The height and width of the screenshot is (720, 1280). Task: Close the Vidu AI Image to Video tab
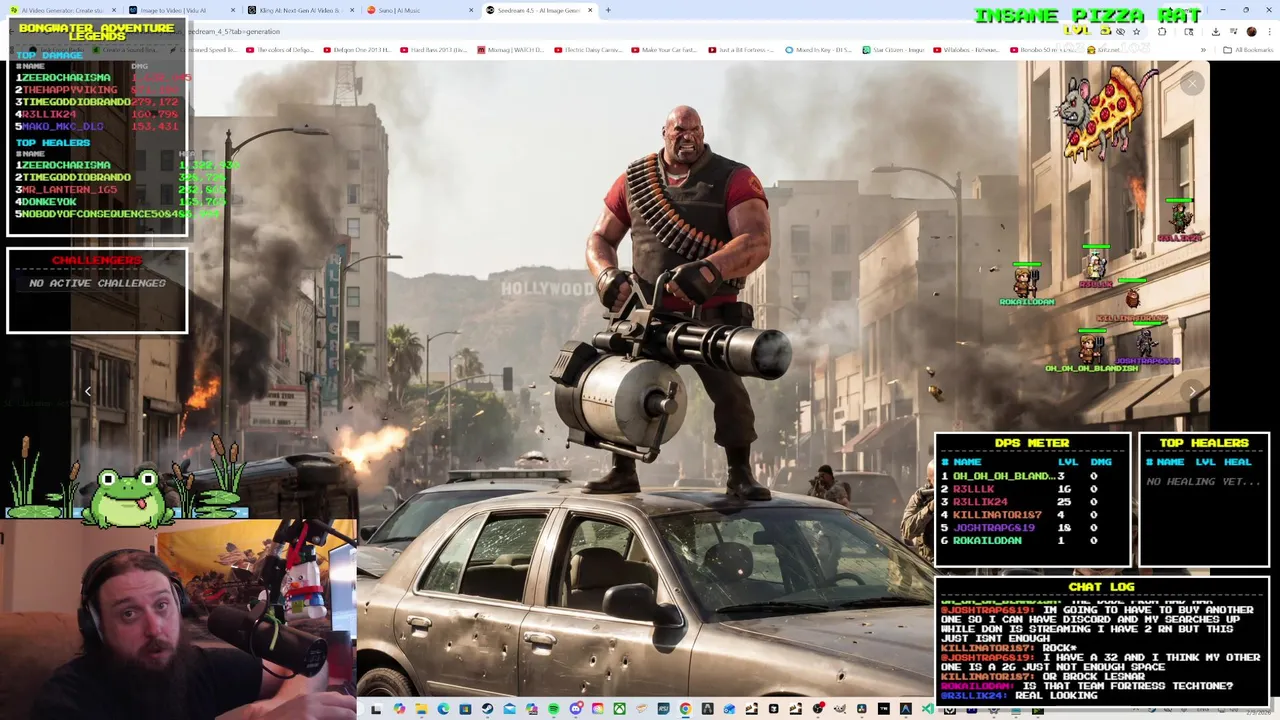pyautogui.click(x=233, y=10)
